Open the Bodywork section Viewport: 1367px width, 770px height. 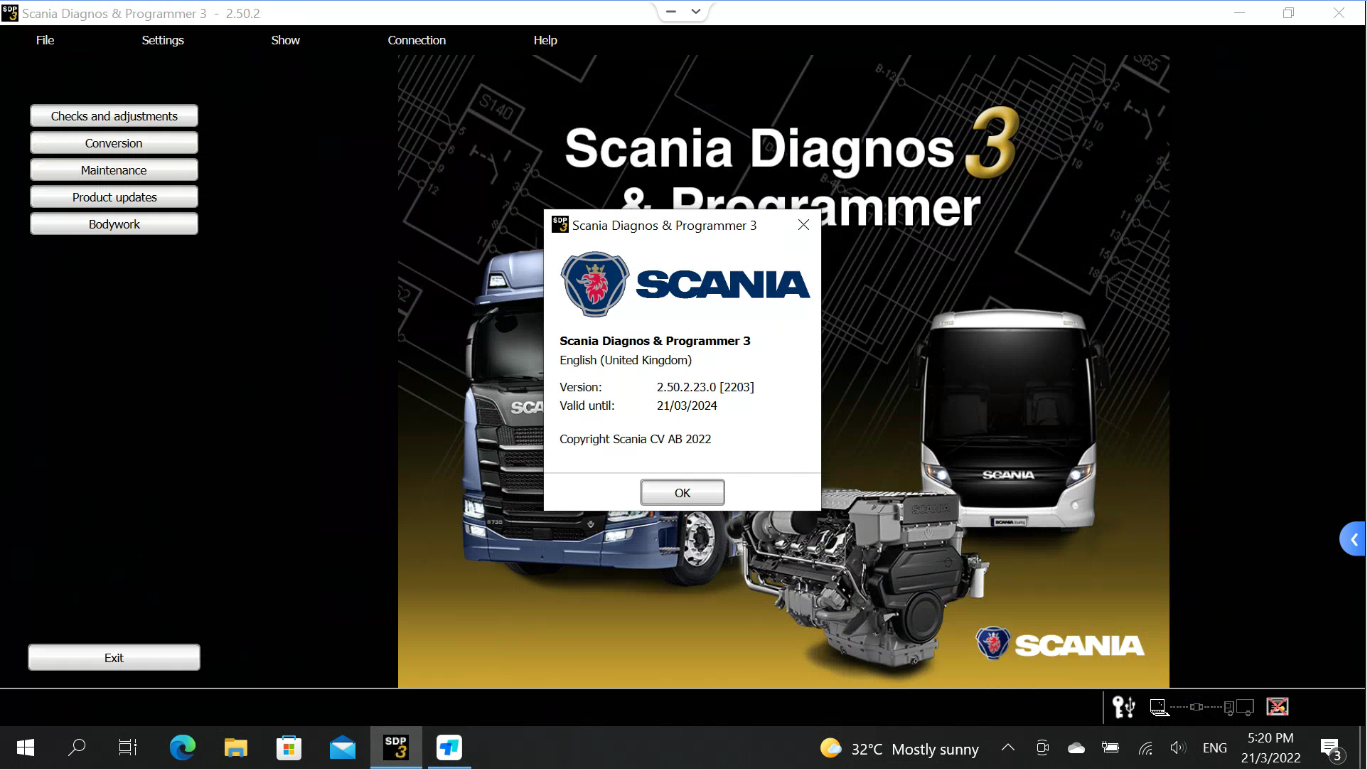114,224
